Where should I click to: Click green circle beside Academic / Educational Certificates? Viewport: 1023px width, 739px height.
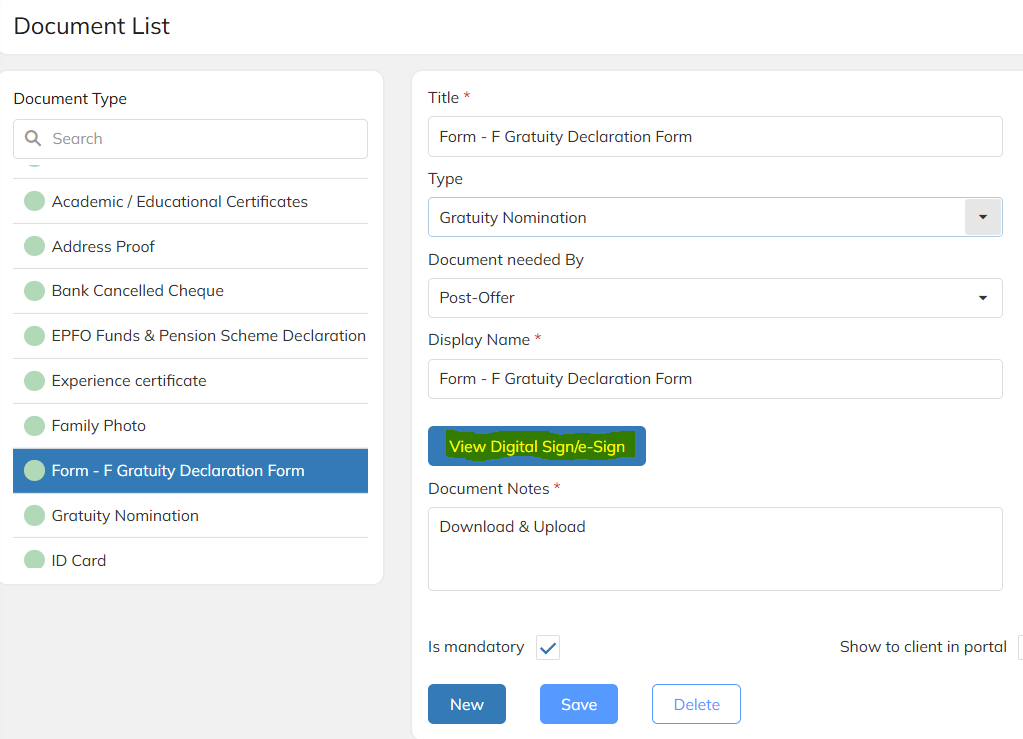point(35,201)
